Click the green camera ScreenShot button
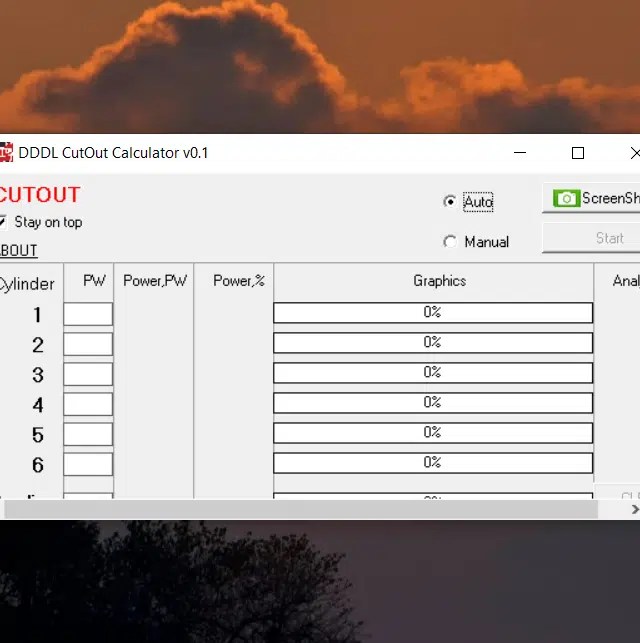This screenshot has width=640, height=643. [x=591, y=198]
